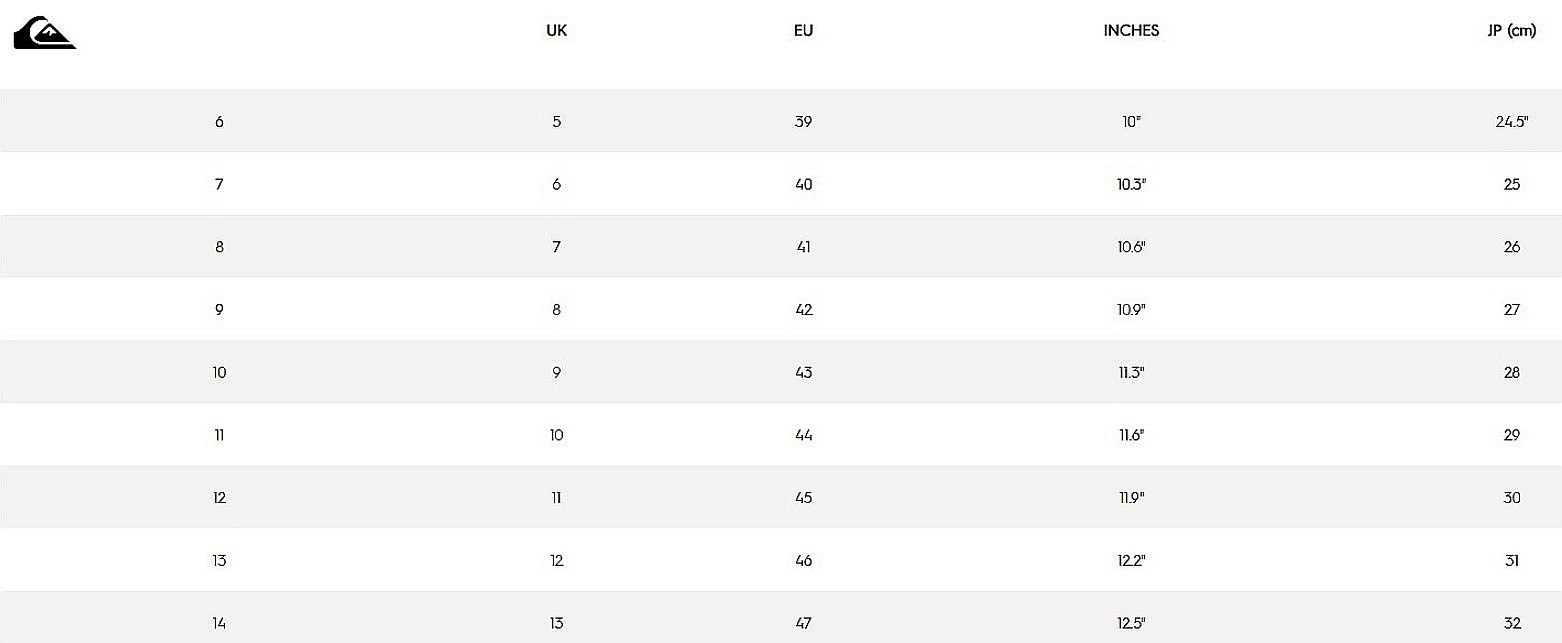Click JP value 32 cell
Screen dimensions: 1562x643
tap(1512, 623)
